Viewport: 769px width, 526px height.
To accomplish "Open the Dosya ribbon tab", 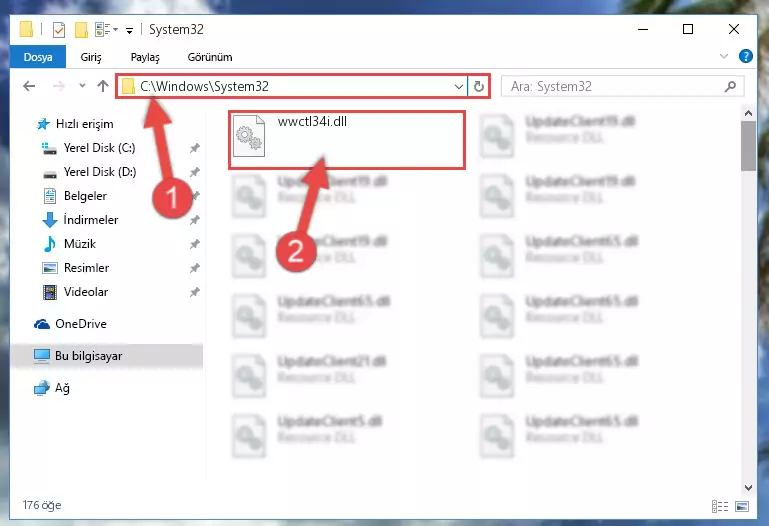I will tap(38, 57).
